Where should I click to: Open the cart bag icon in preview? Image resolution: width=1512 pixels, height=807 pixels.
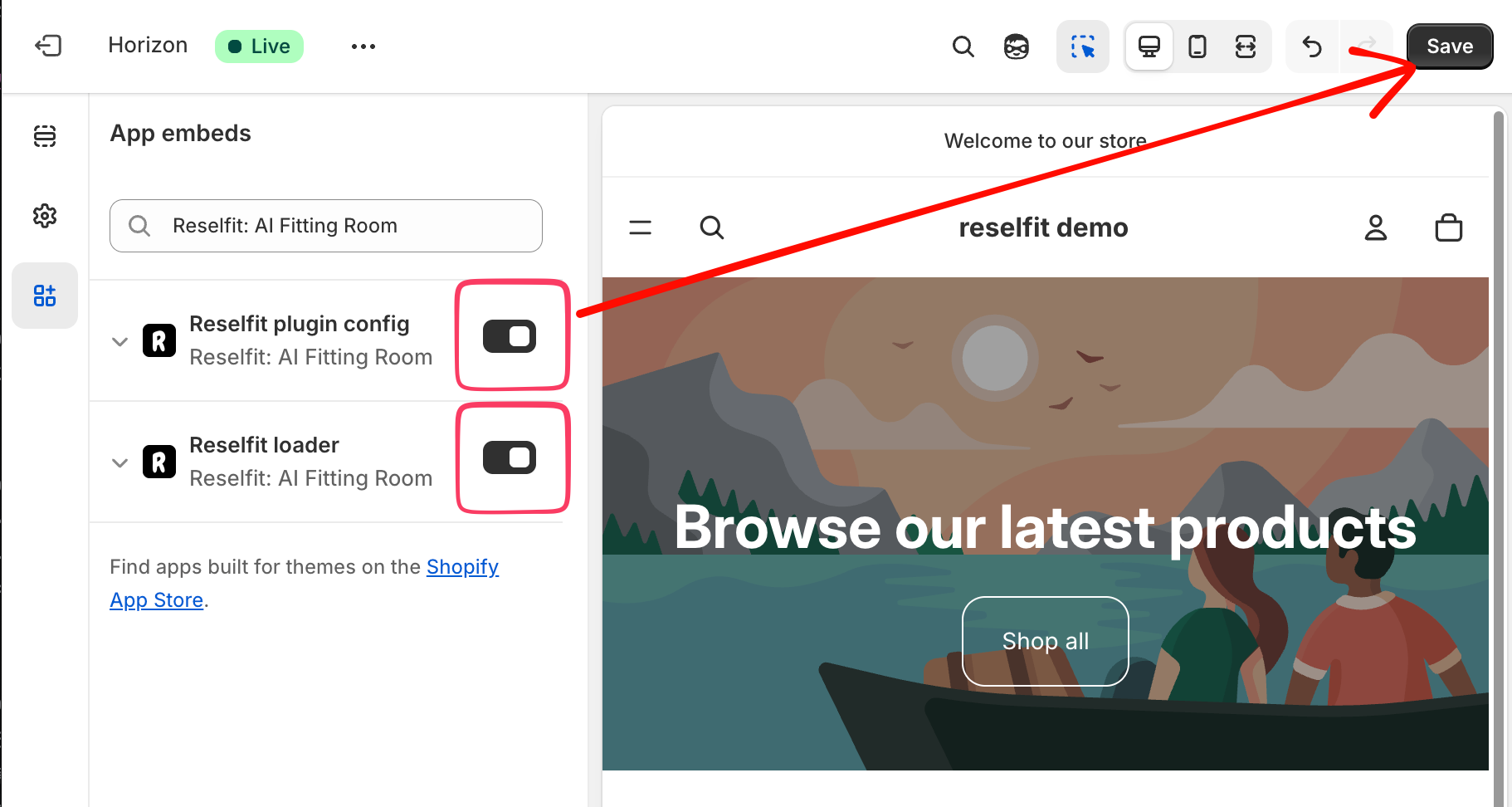1448,227
